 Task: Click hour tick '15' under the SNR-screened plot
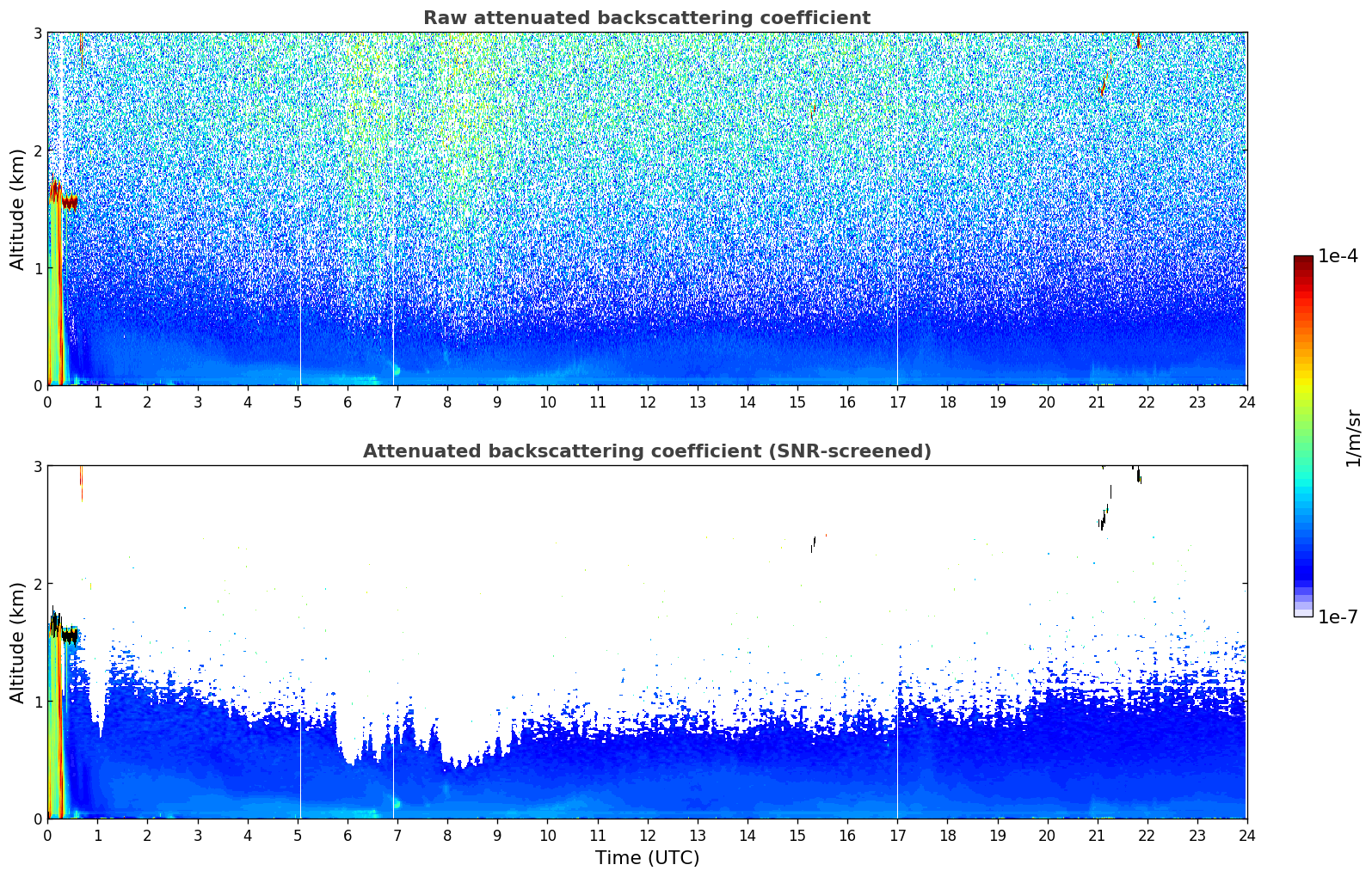(797, 835)
